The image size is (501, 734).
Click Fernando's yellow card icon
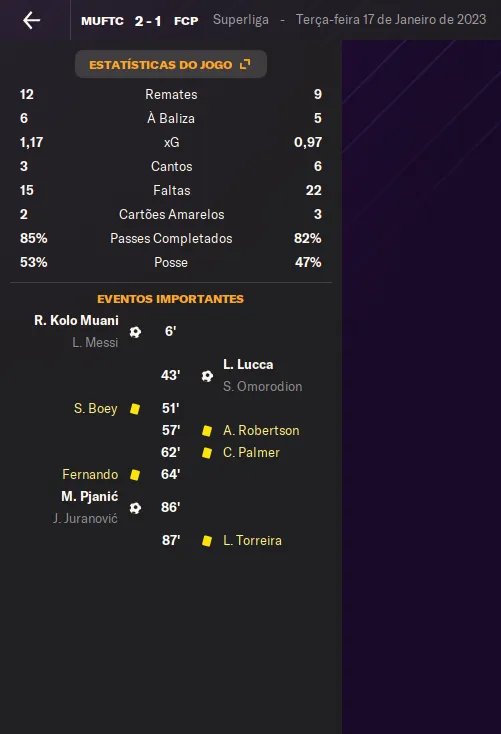(135, 475)
